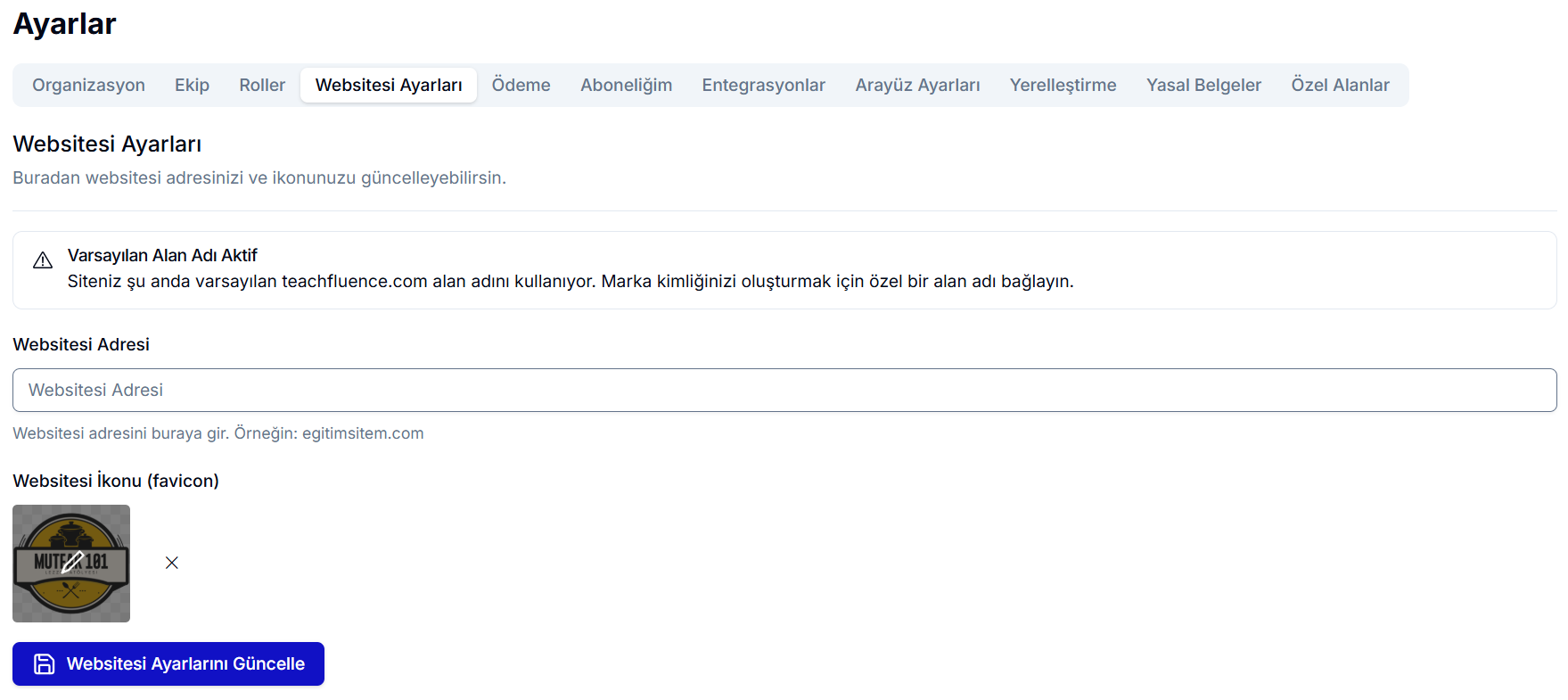Viewport: 1568px width, 700px height.
Task: Click the Websitesi Adresi field label
Action: [81, 344]
